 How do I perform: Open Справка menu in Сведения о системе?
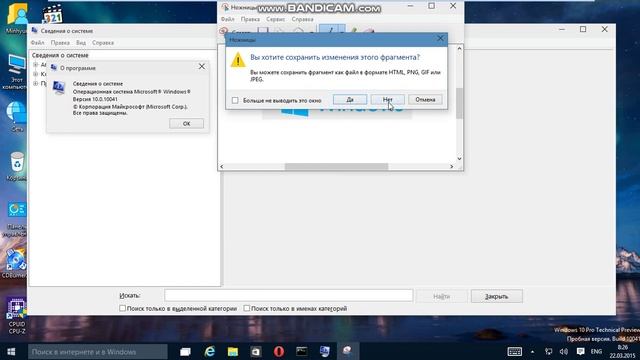[103, 42]
